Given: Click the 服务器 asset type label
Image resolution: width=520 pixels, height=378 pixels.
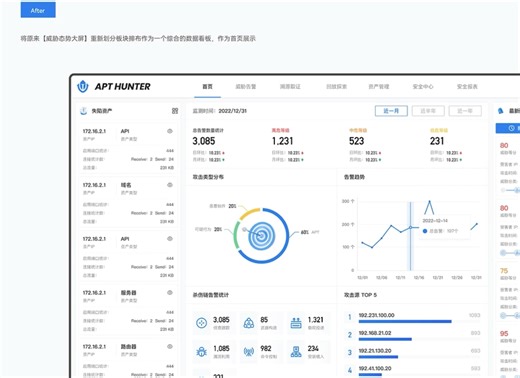Looking at the screenshot, I should (128, 293).
